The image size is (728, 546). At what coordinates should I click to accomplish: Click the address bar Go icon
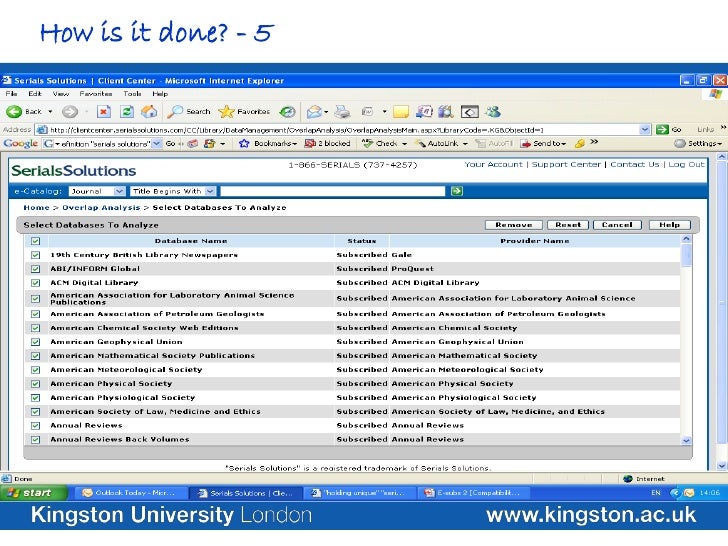[662, 130]
